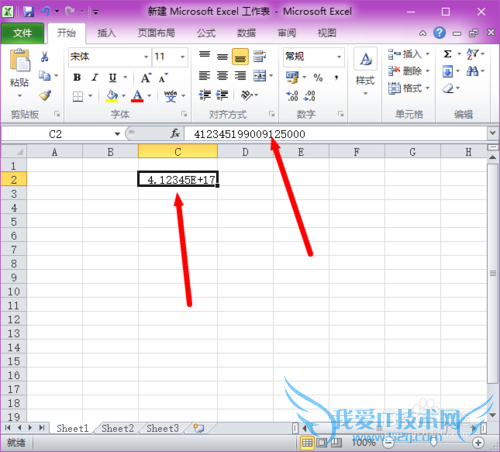
Task: Switch to the 公式 tab
Action: (206, 33)
